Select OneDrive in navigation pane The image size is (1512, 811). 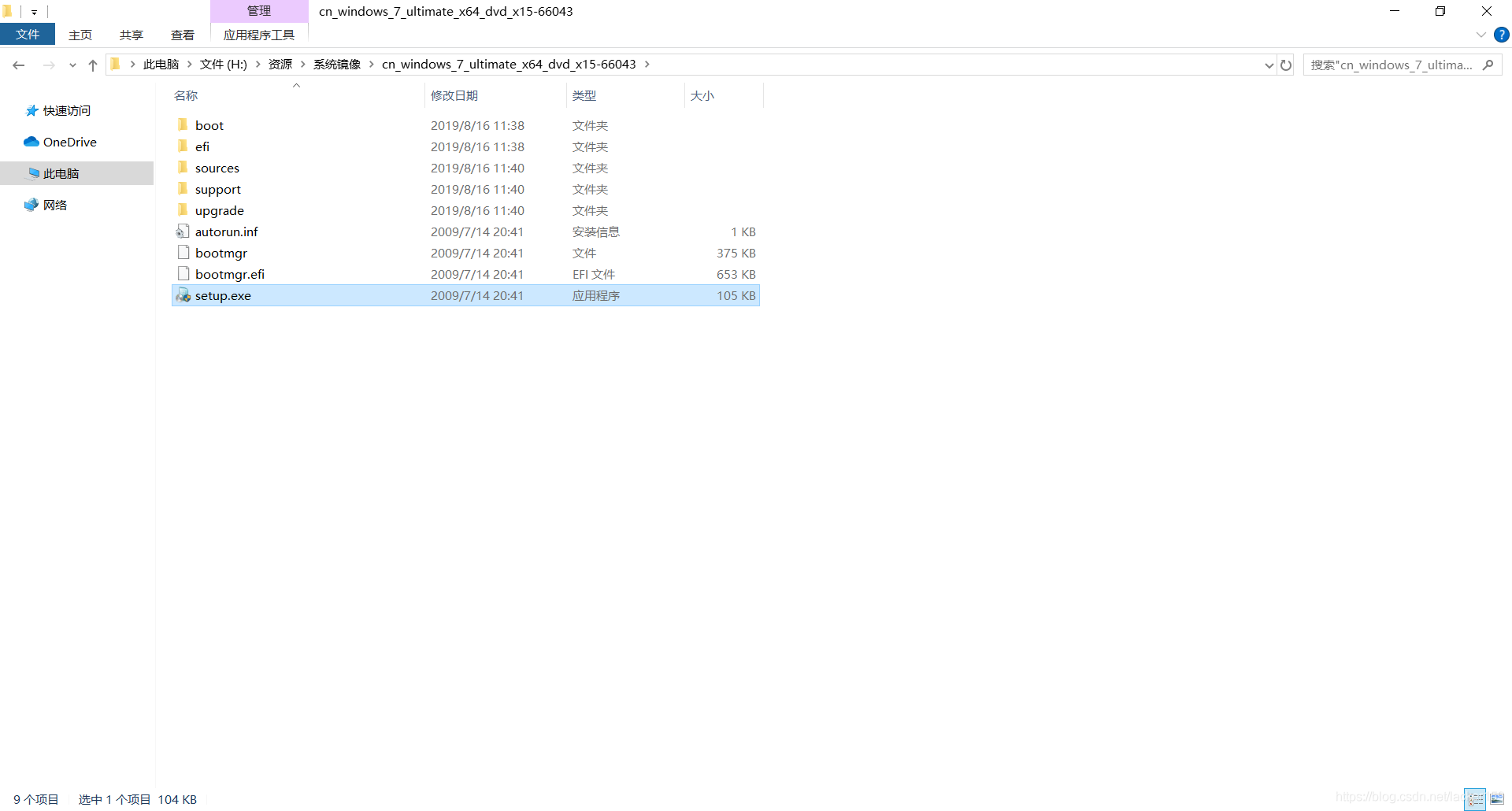(x=70, y=143)
